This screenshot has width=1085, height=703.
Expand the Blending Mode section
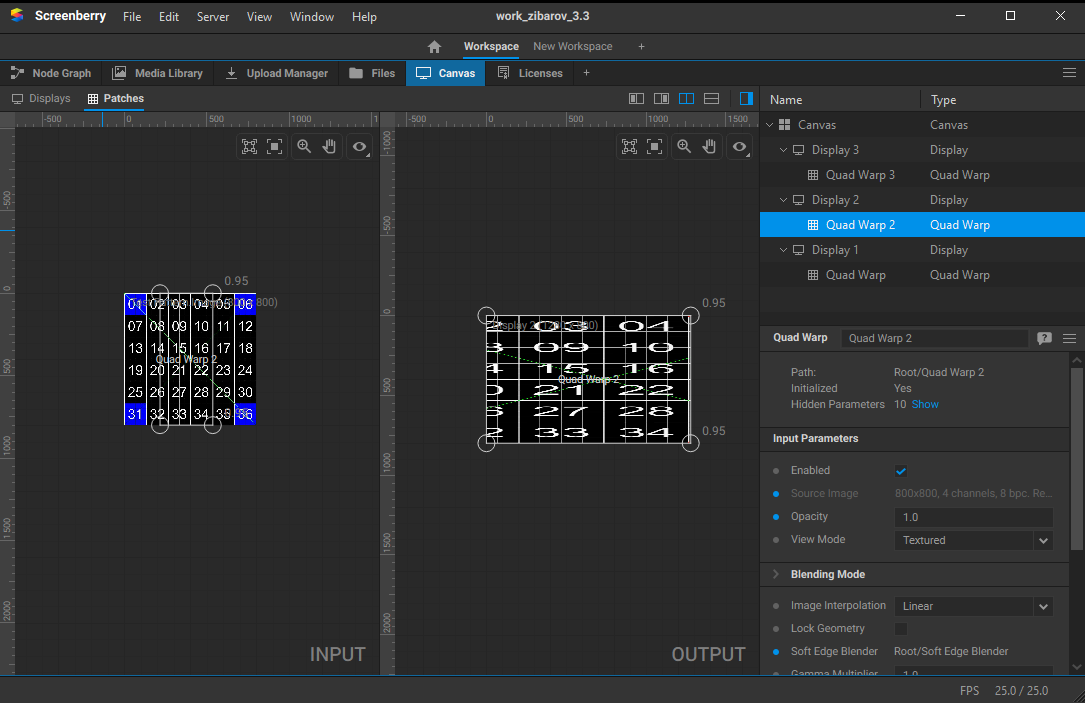(776, 574)
